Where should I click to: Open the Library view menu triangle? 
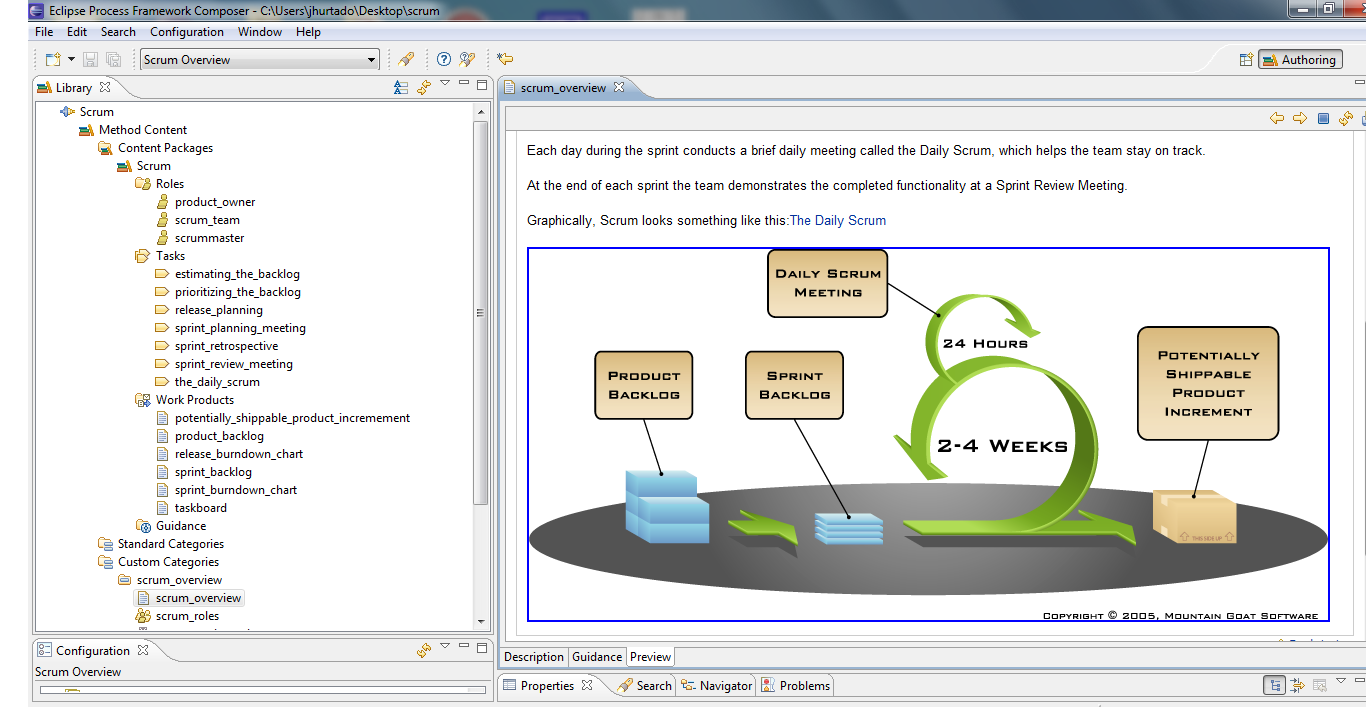[x=445, y=84]
